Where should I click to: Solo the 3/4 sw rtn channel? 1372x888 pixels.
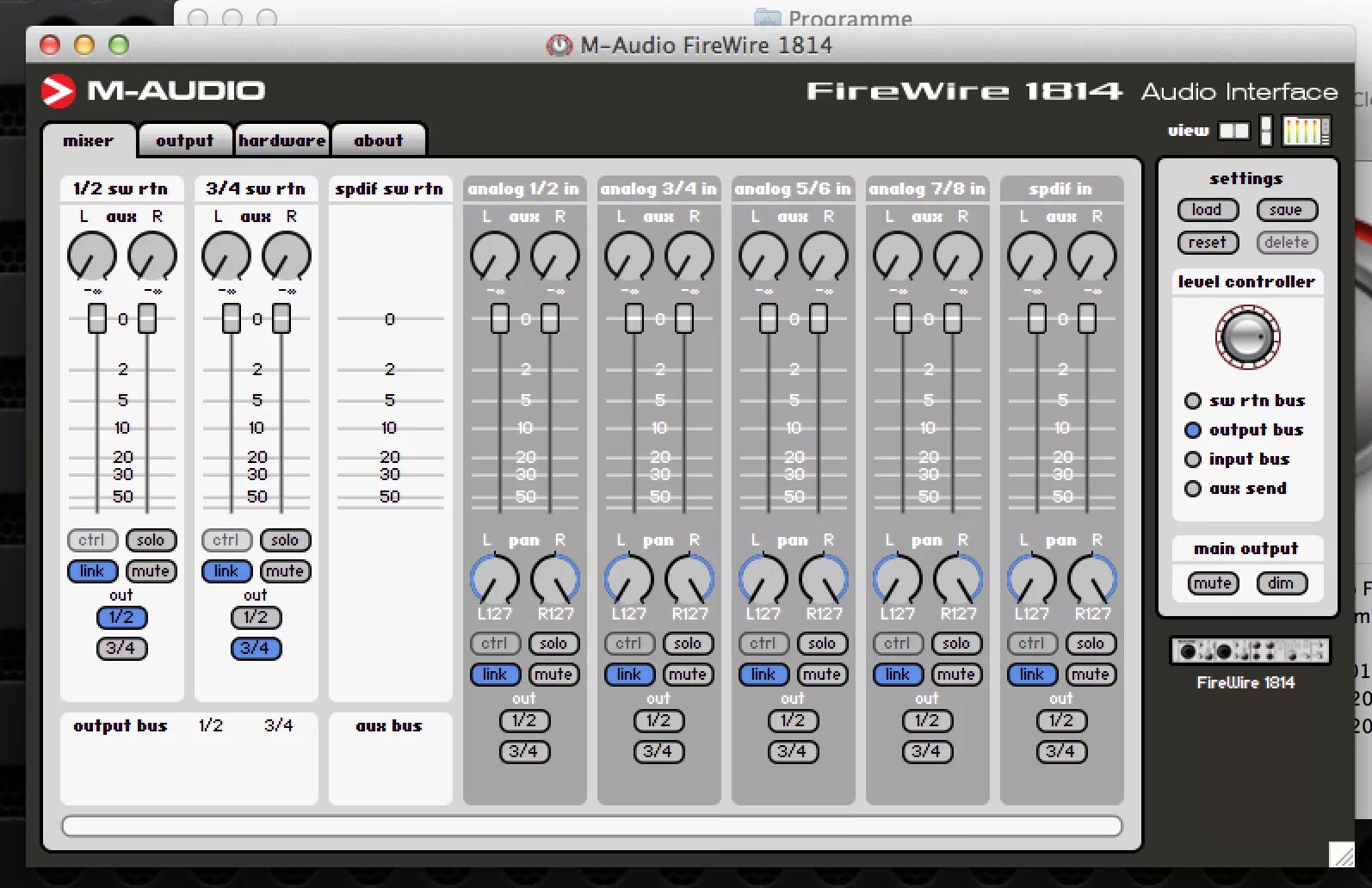tap(285, 540)
